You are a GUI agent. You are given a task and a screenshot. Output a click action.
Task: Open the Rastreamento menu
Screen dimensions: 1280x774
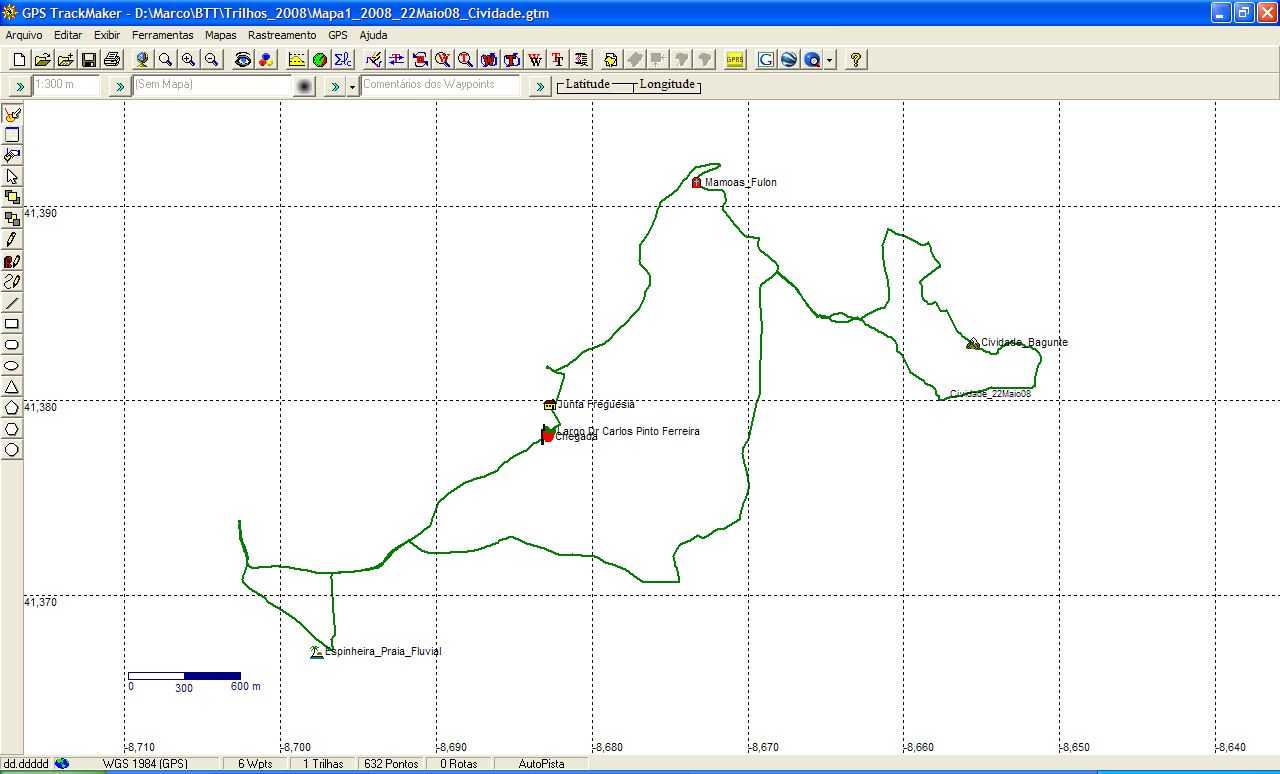pos(282,35)
